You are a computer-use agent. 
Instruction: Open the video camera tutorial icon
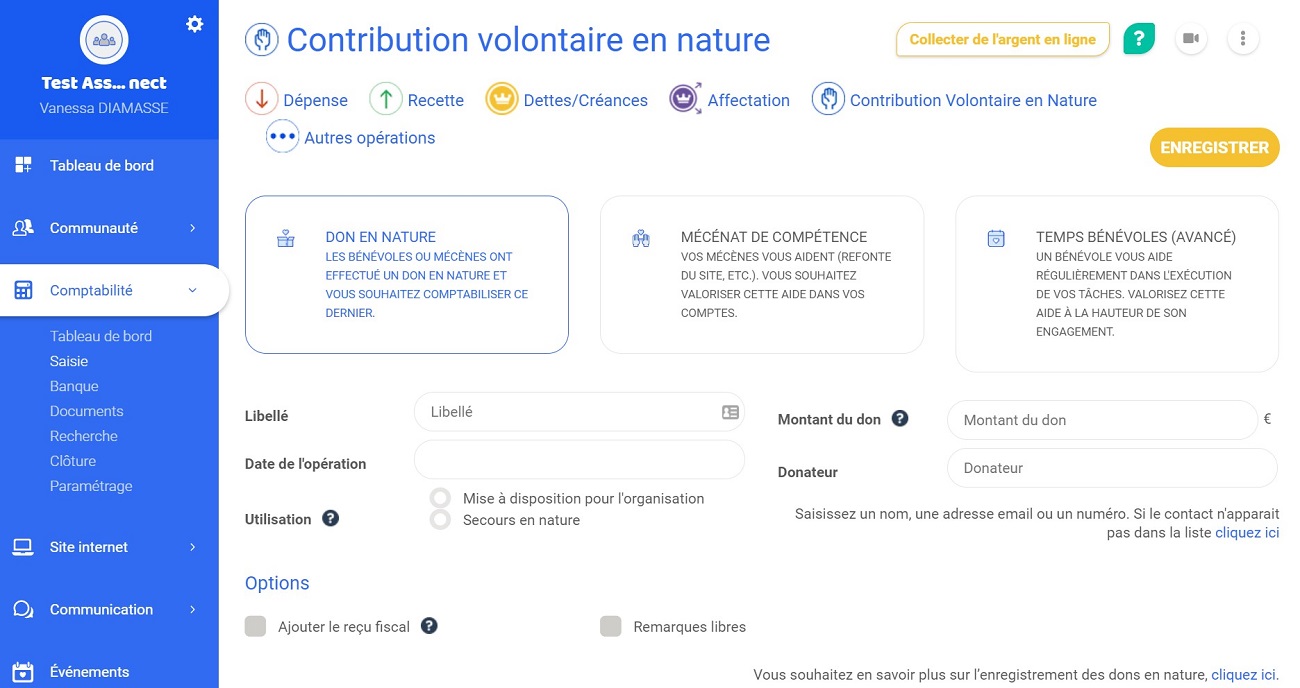point(1190,39)
